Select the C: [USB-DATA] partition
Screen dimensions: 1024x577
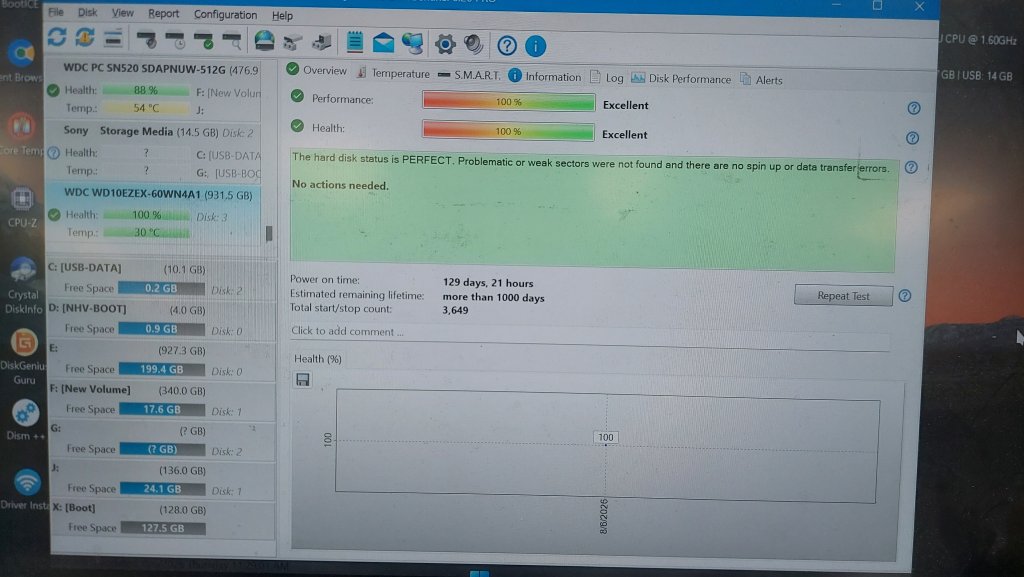pos(161,278)
